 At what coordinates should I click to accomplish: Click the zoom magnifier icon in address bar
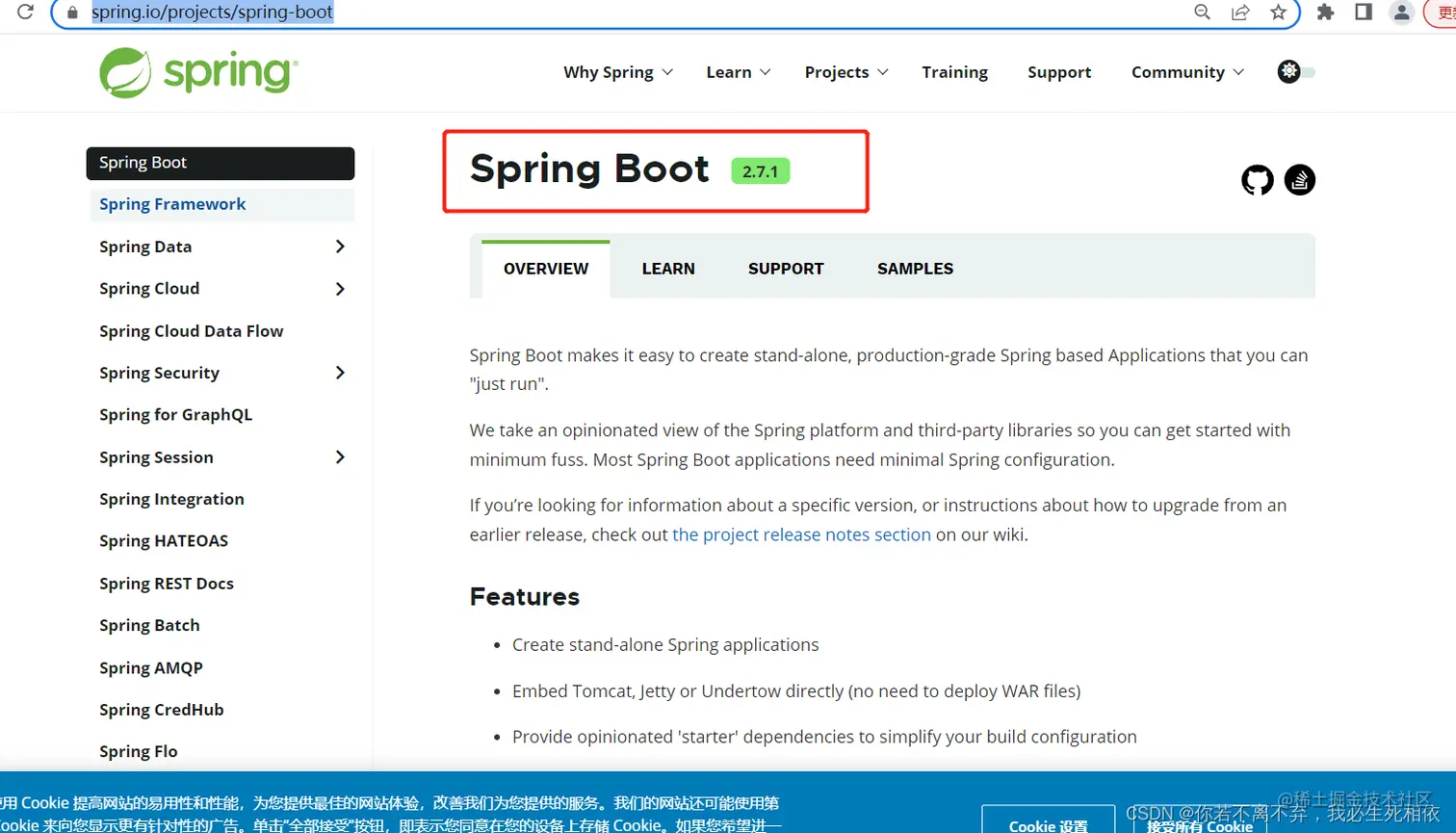[1201, 13]
